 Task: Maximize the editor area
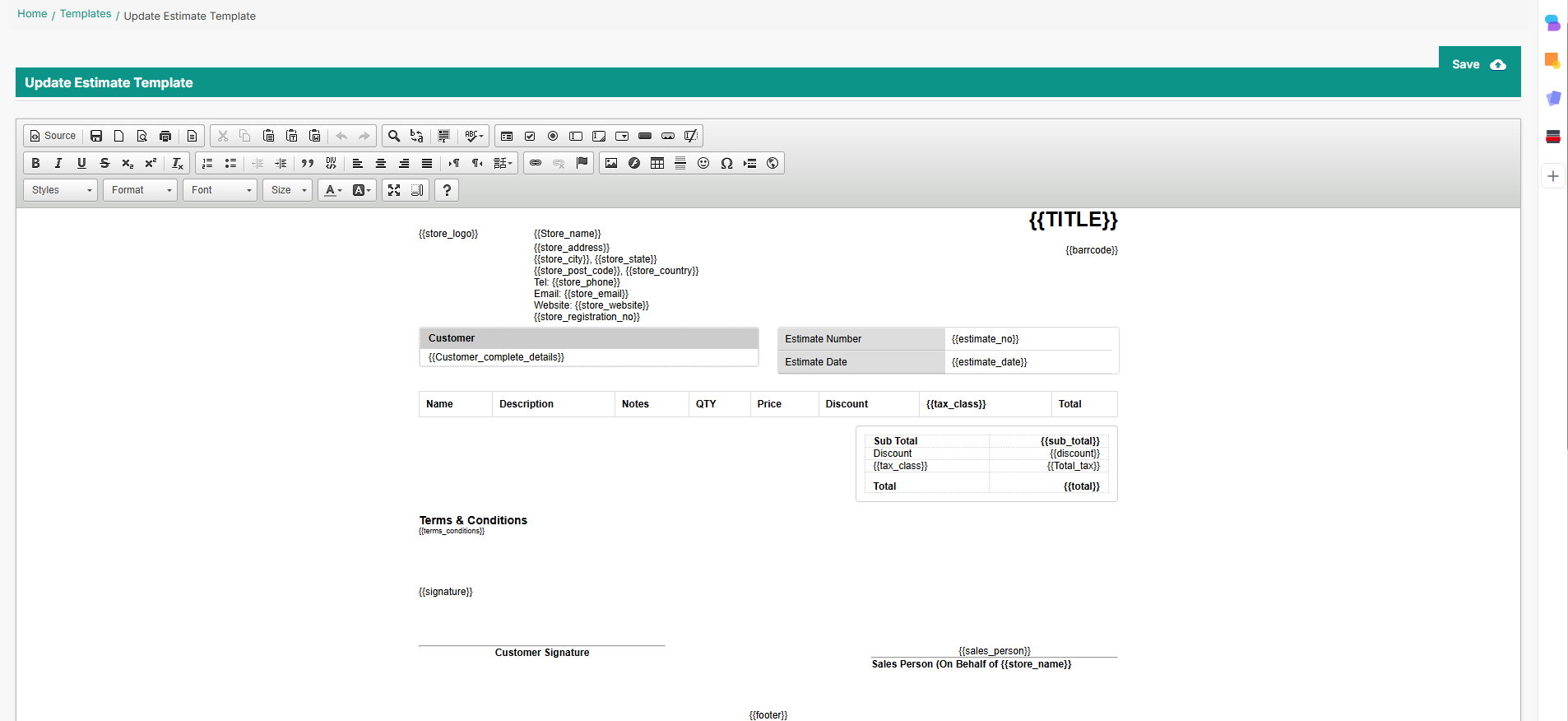[x=394, y=190]
